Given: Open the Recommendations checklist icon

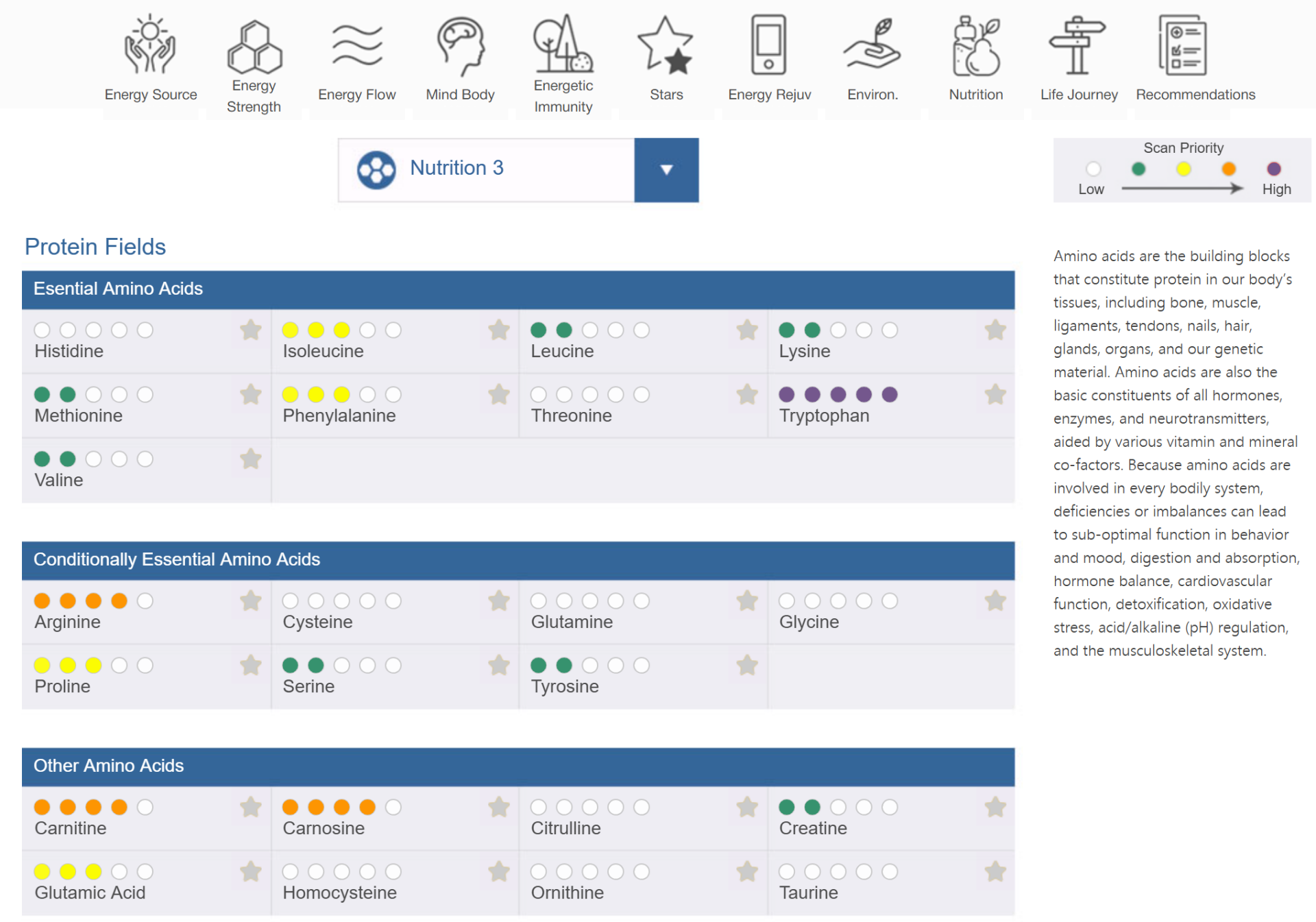Looking at the screenshot, I should [1183, 45].
